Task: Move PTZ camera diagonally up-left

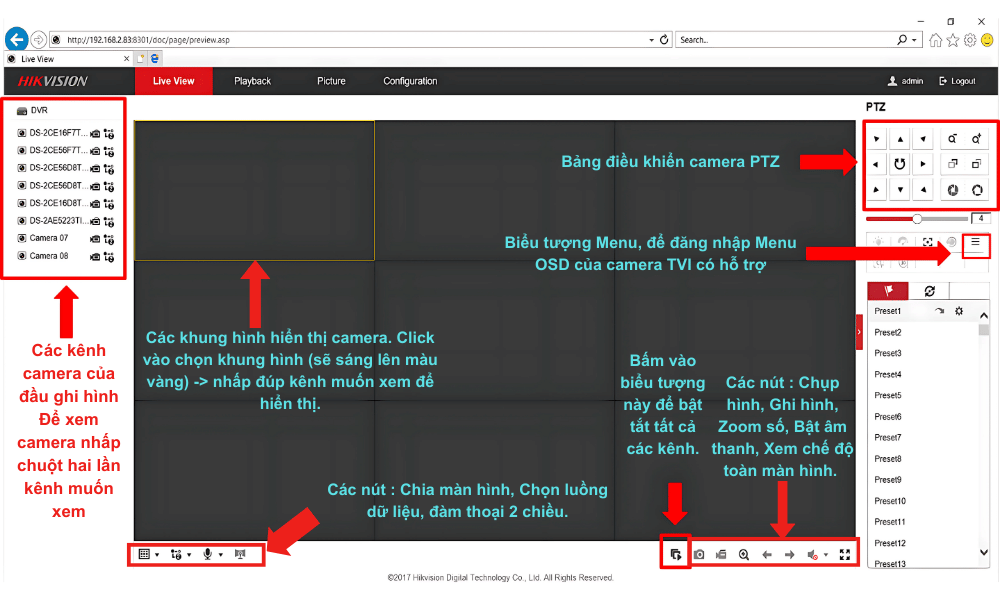Action: (876, 139)
